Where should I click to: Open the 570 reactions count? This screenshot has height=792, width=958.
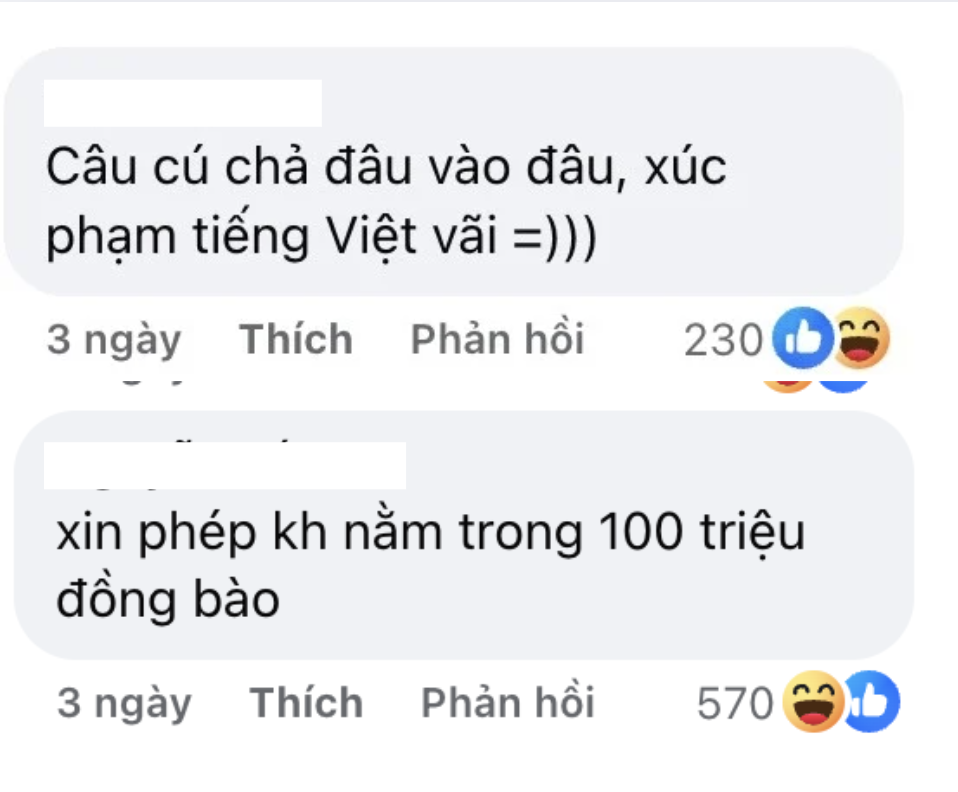pyautogui.click(x=735, y=703)
